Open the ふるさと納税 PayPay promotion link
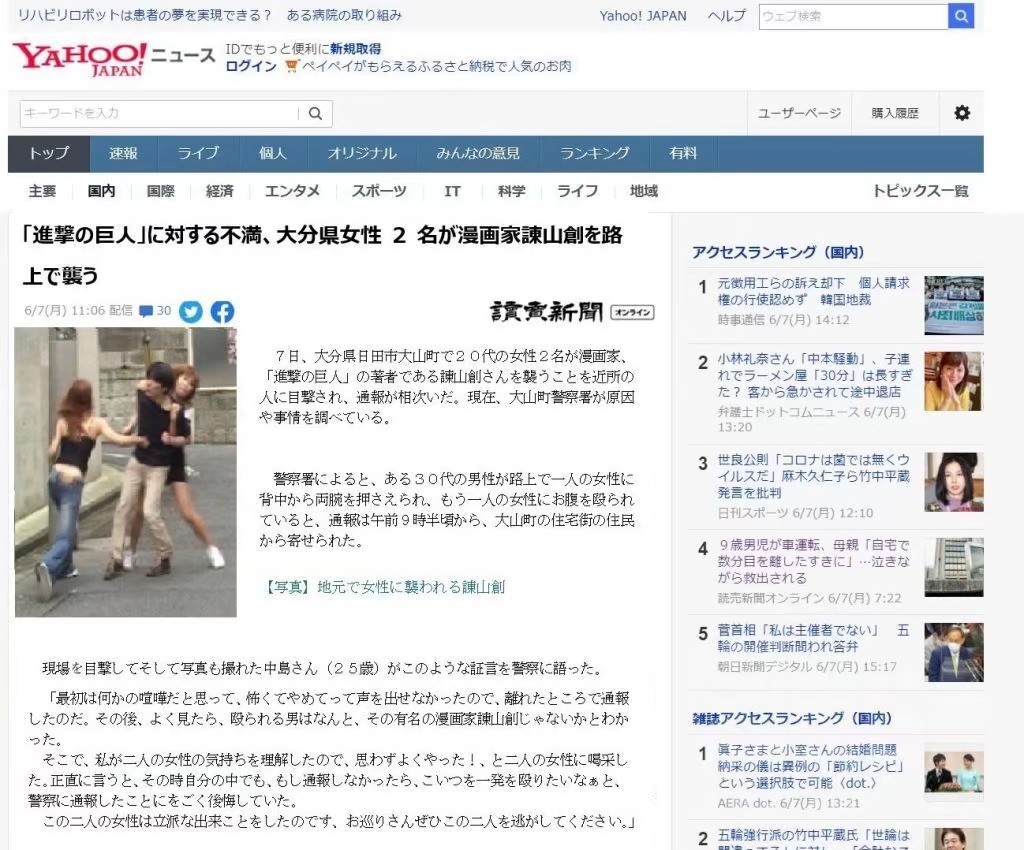Viewport: 1024px width, 850px height. (x=436, y=66)
